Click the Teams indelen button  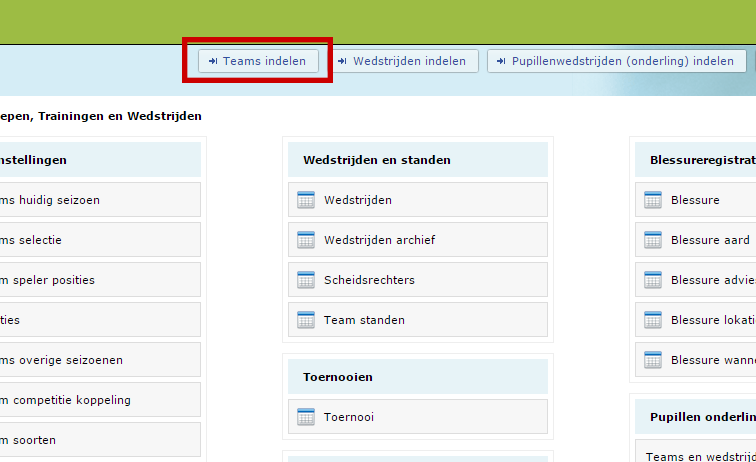(258, 61)
